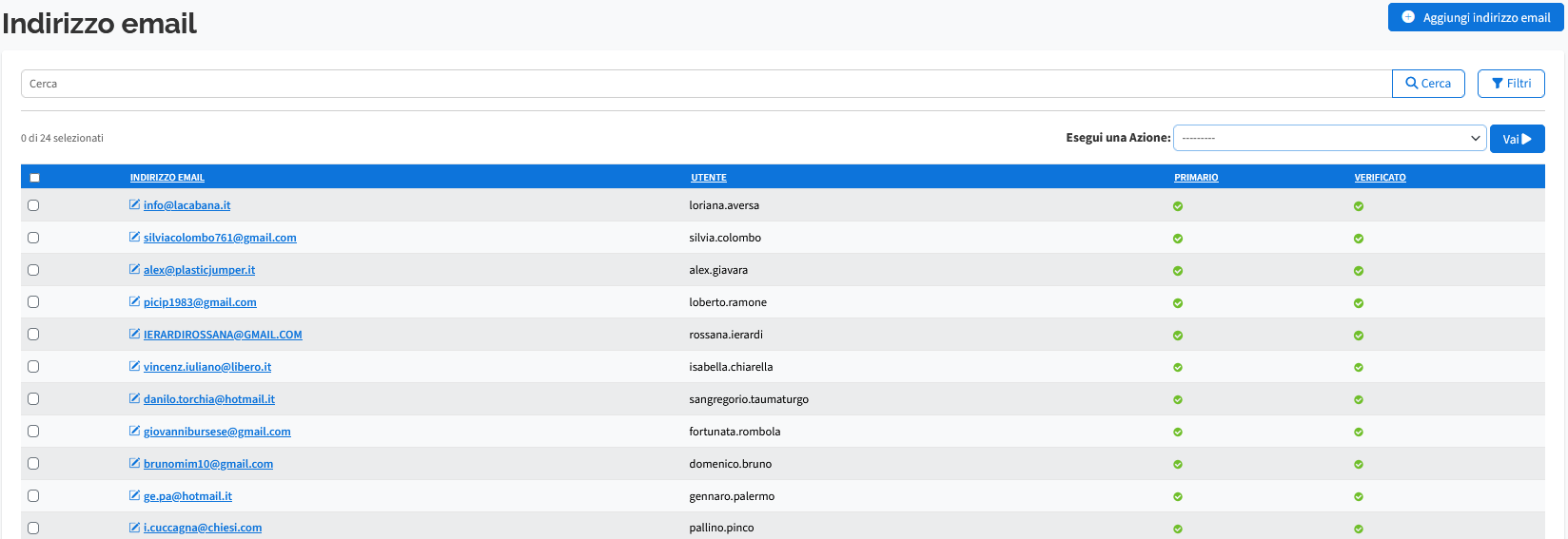
Task: Click Verificato green check for domenico.bruno
Action: [1359, 465]
